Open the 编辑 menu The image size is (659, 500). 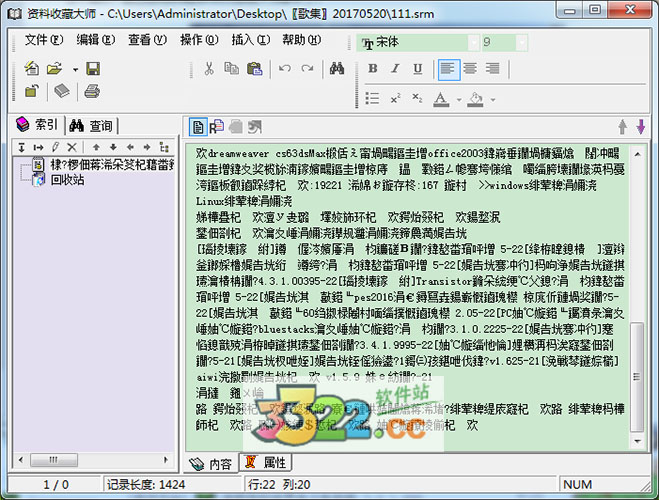[x=96, y=40]
